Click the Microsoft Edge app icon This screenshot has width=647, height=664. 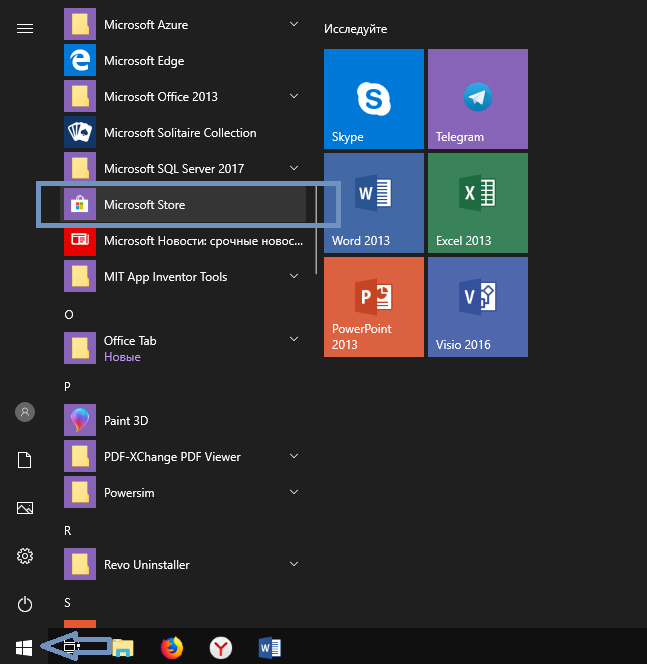click(x=80, y=60)
